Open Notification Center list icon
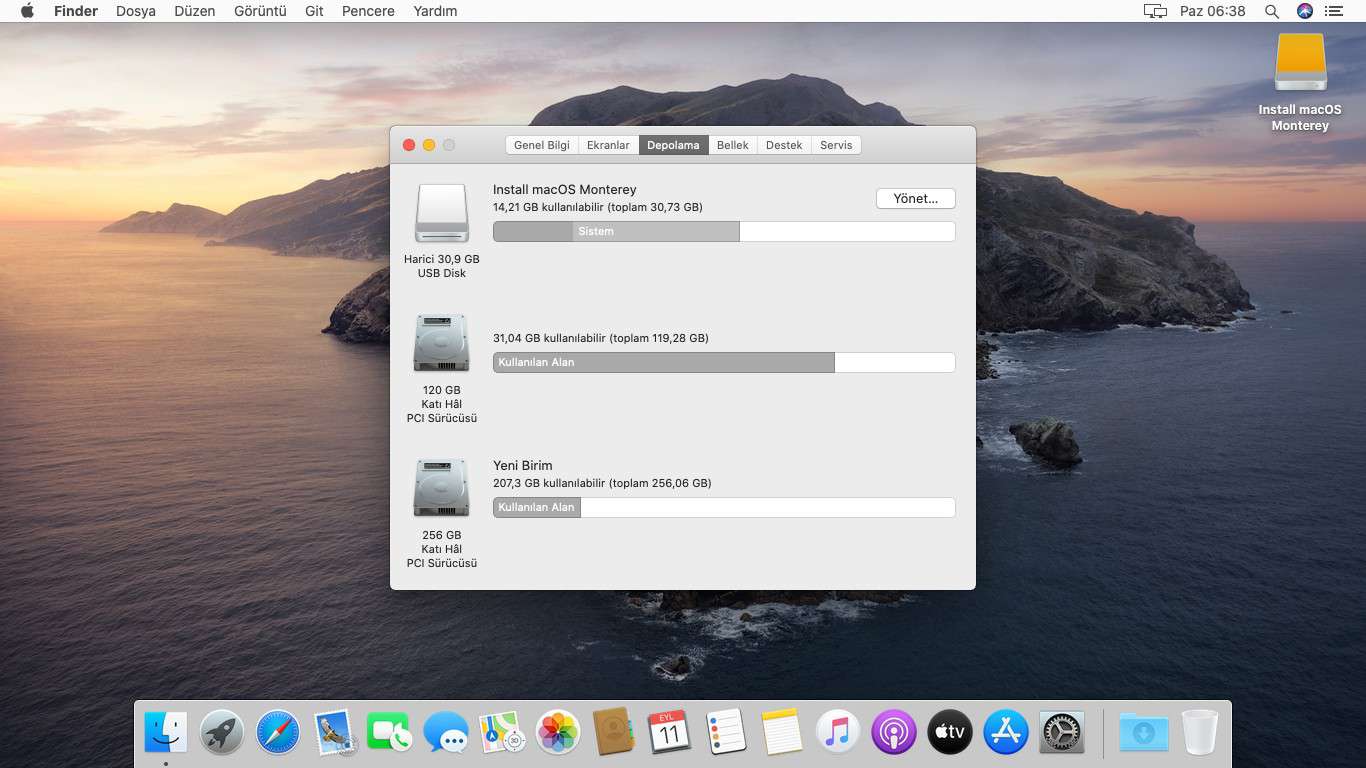The height and width of the screenshot is (768, 1366). click(1334, 11)
